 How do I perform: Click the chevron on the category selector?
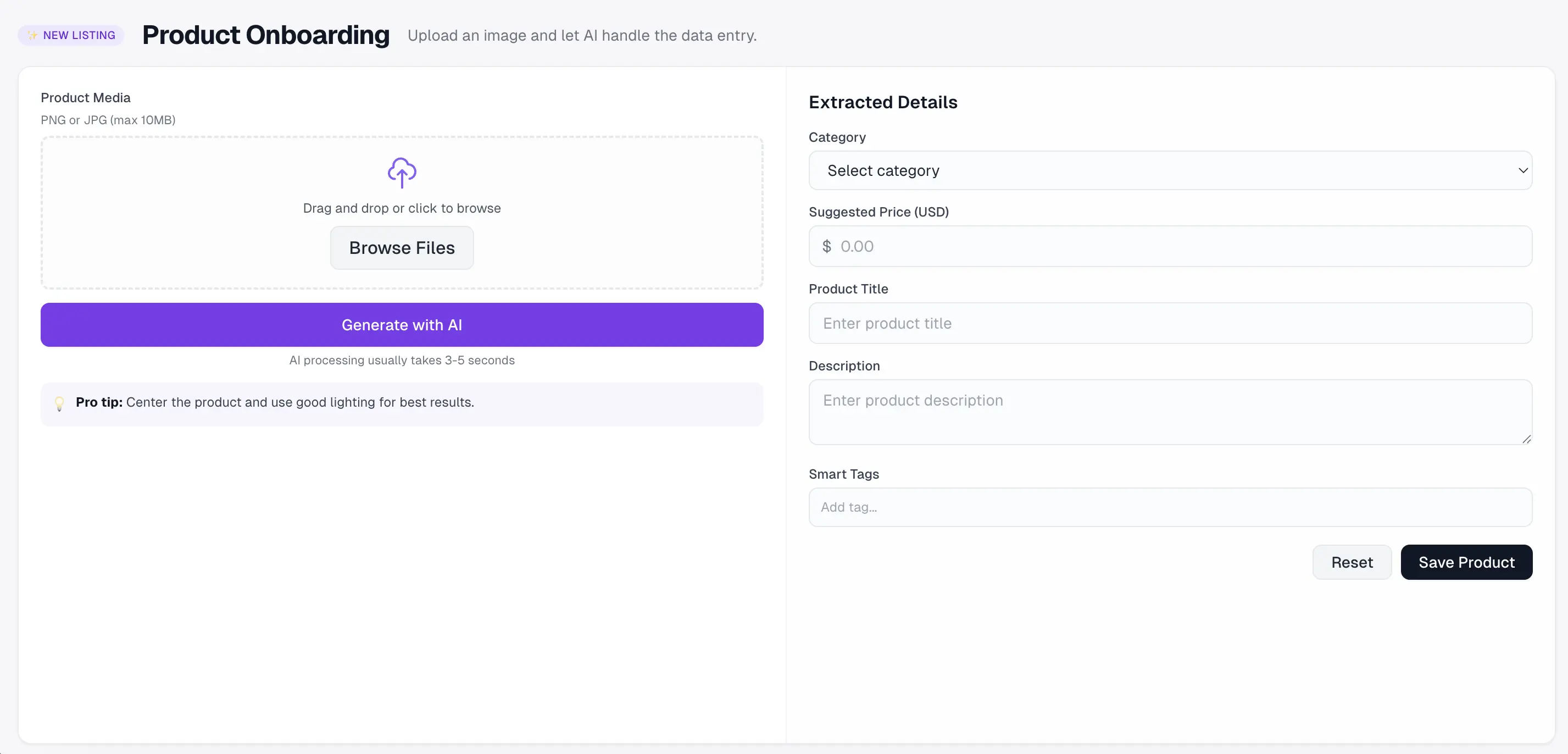point(1523,170)
